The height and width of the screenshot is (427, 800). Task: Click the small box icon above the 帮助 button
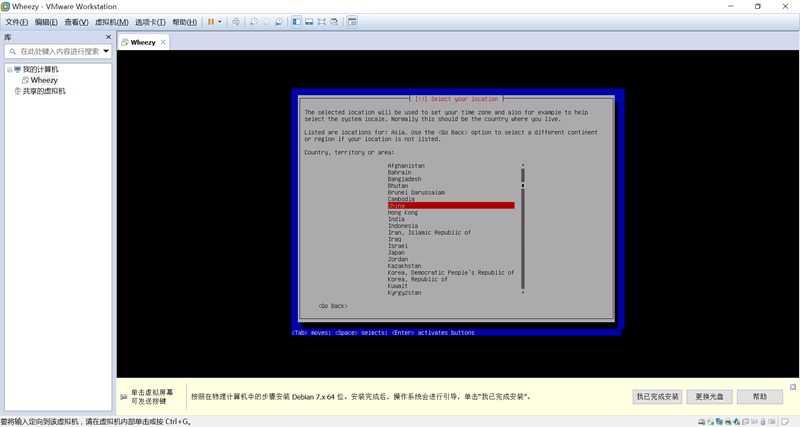(x=793, y=387)
